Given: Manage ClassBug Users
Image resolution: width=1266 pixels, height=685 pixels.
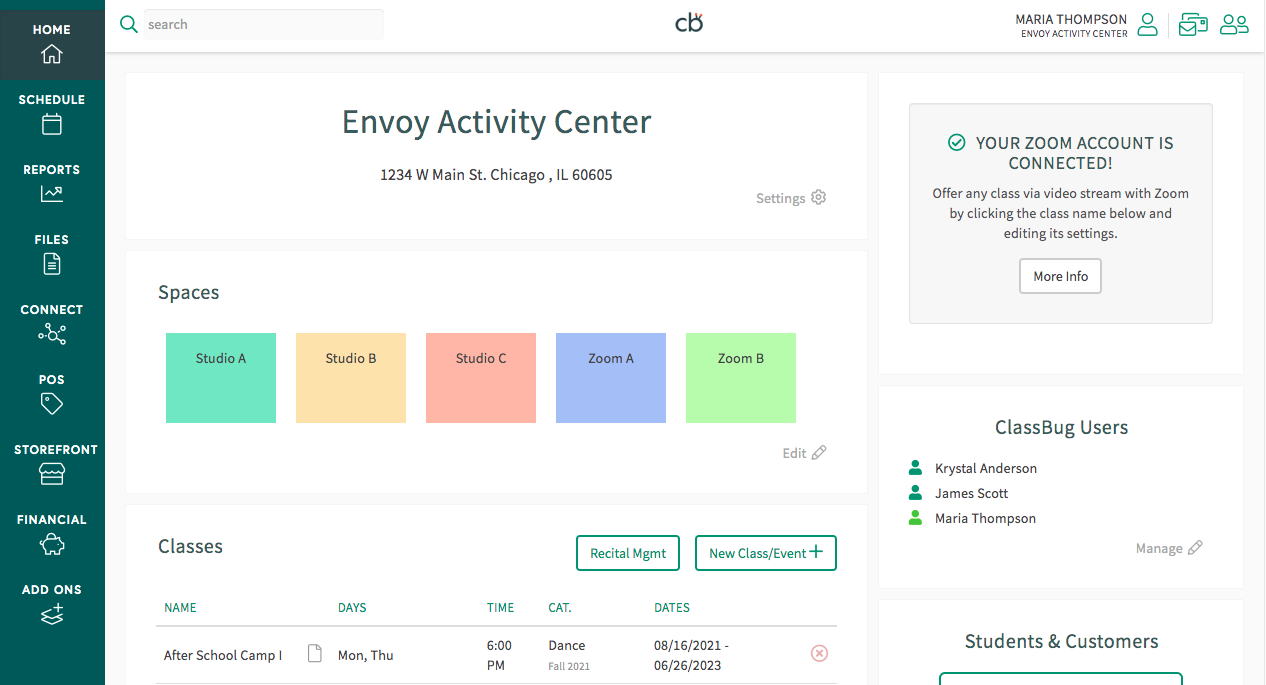Looking at the screenshot, I should (x=1169, y=548).
